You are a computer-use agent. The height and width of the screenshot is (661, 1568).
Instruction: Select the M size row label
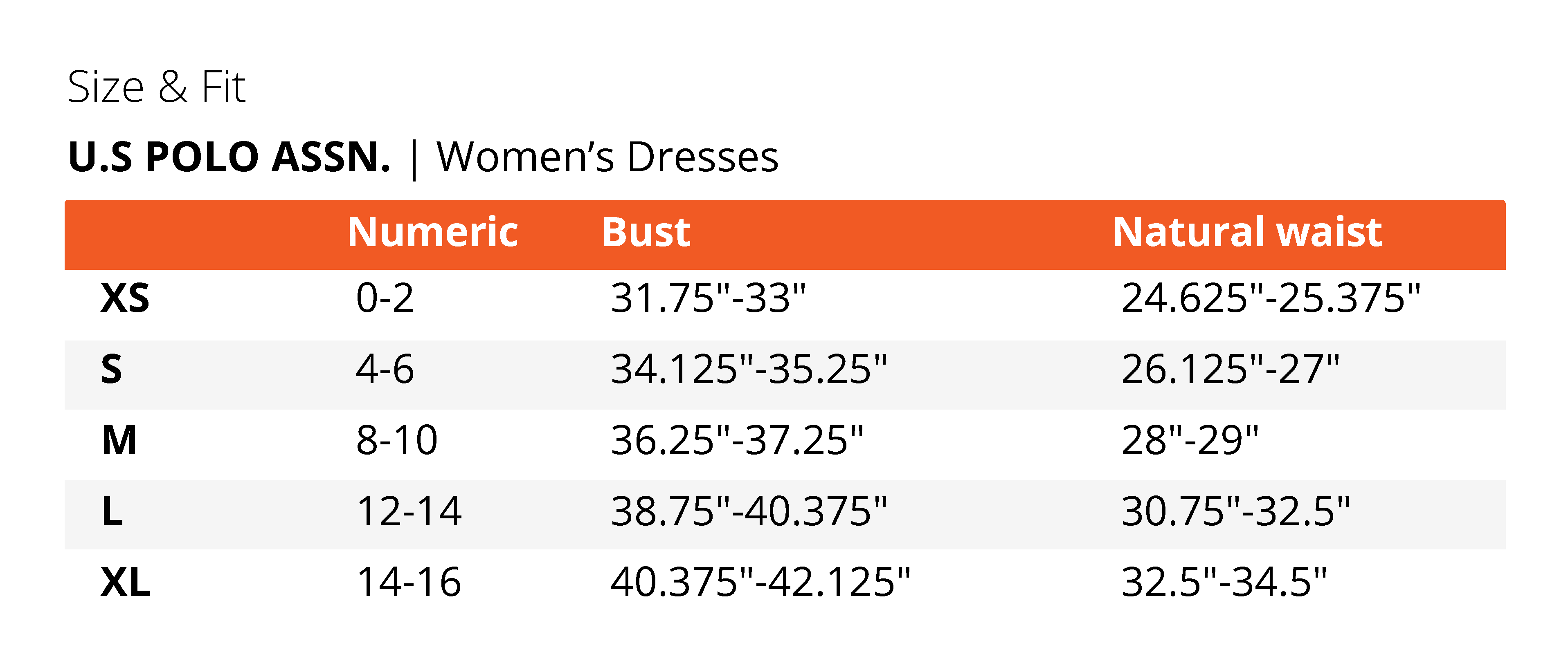(119, 440)
